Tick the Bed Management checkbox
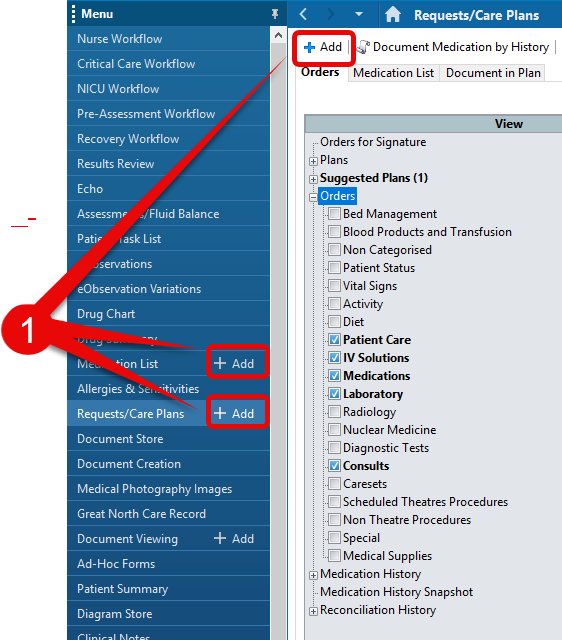The height and width of the screenshot is (640, 562). pos(334,213)
